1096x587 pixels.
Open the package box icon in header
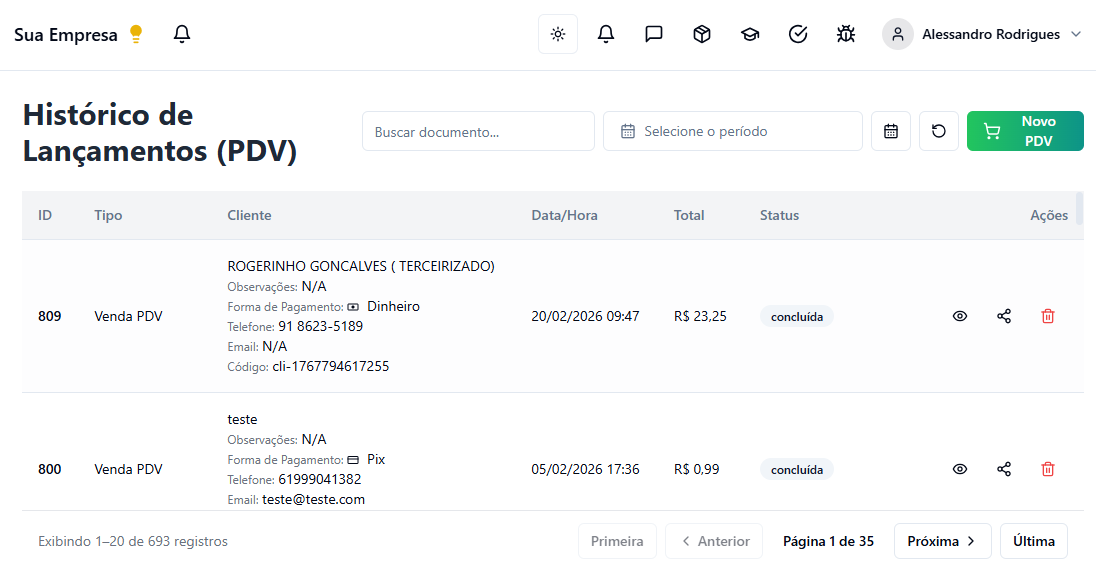pyautogui.click(x=702, y=34)
